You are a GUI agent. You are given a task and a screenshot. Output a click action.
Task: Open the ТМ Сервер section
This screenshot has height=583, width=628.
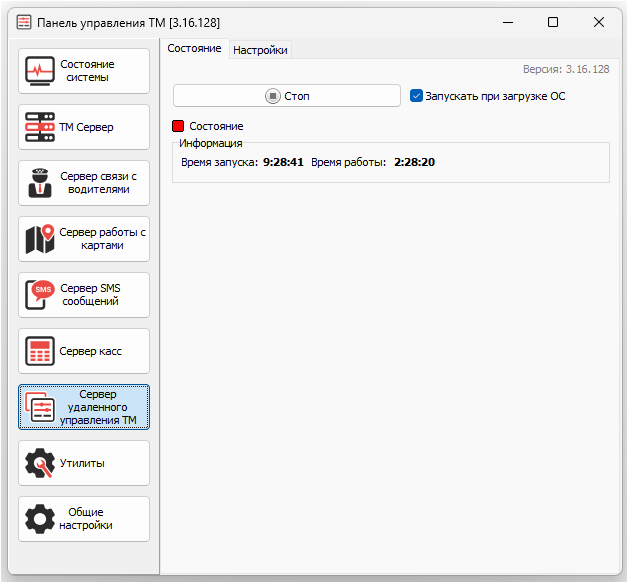click(x=84, y=127)
